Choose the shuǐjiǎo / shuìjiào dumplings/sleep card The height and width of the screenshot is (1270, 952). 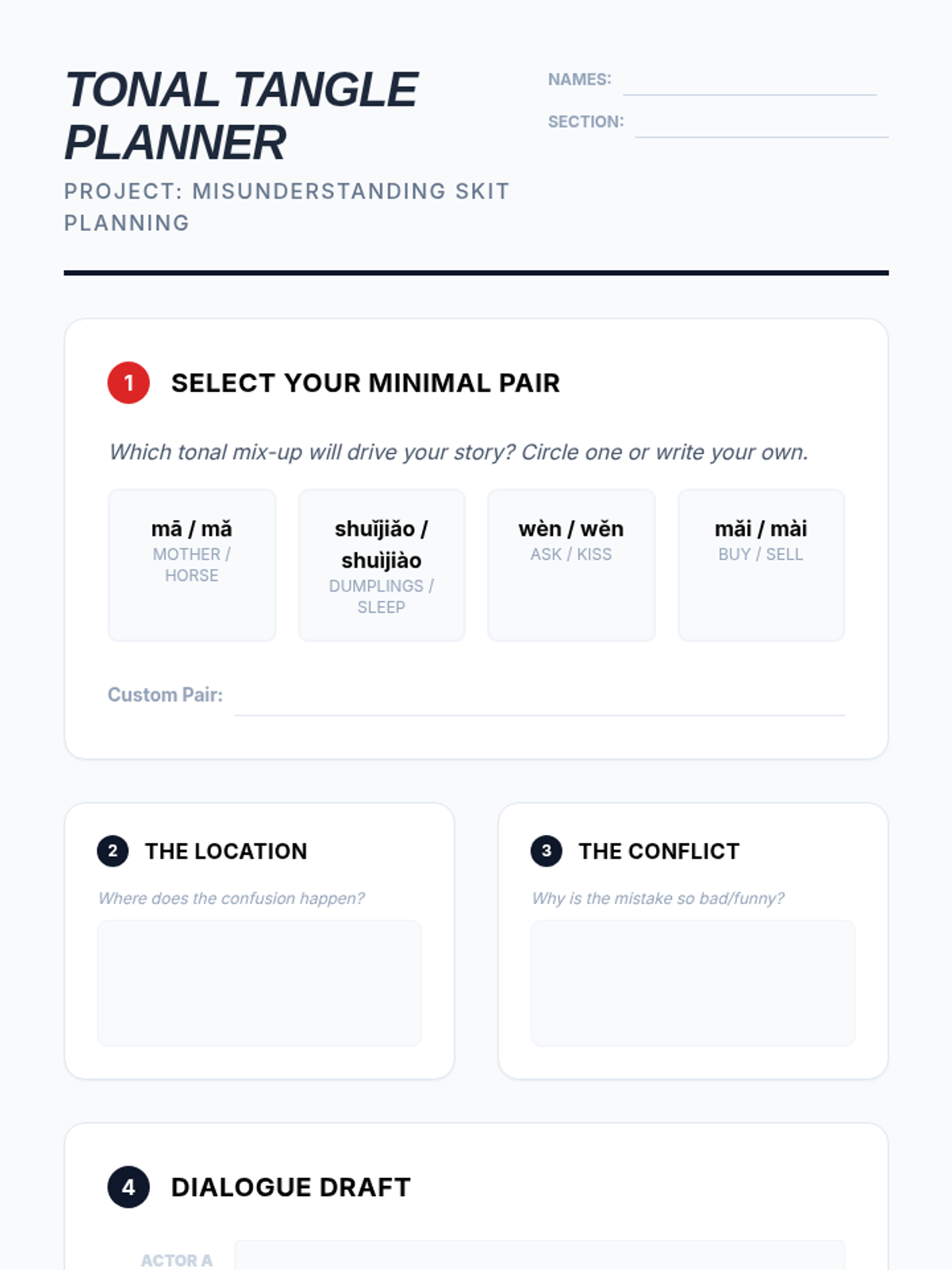click(382, 564)
